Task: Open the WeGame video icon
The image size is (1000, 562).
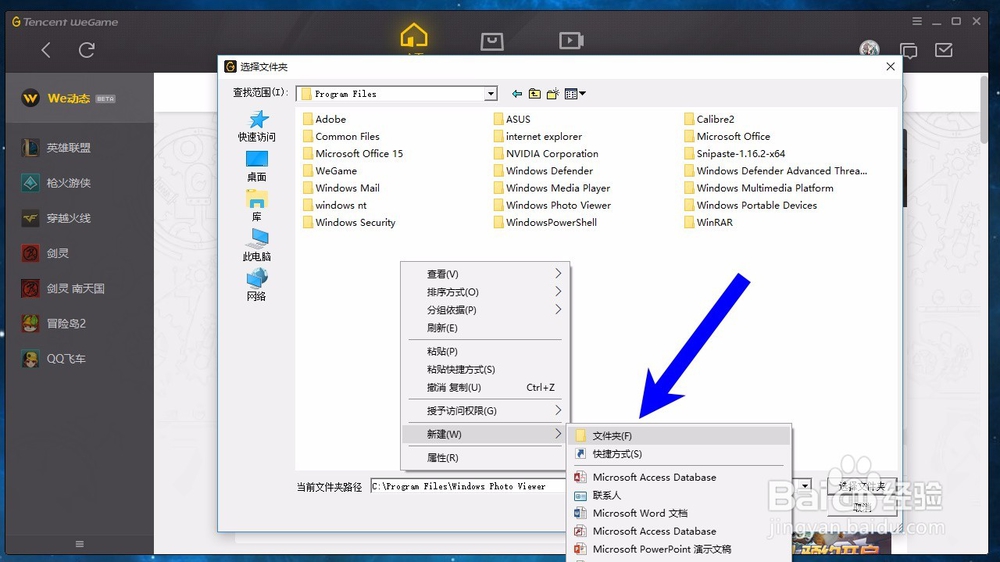Action: pyautogui.click(x=571, y=41)
